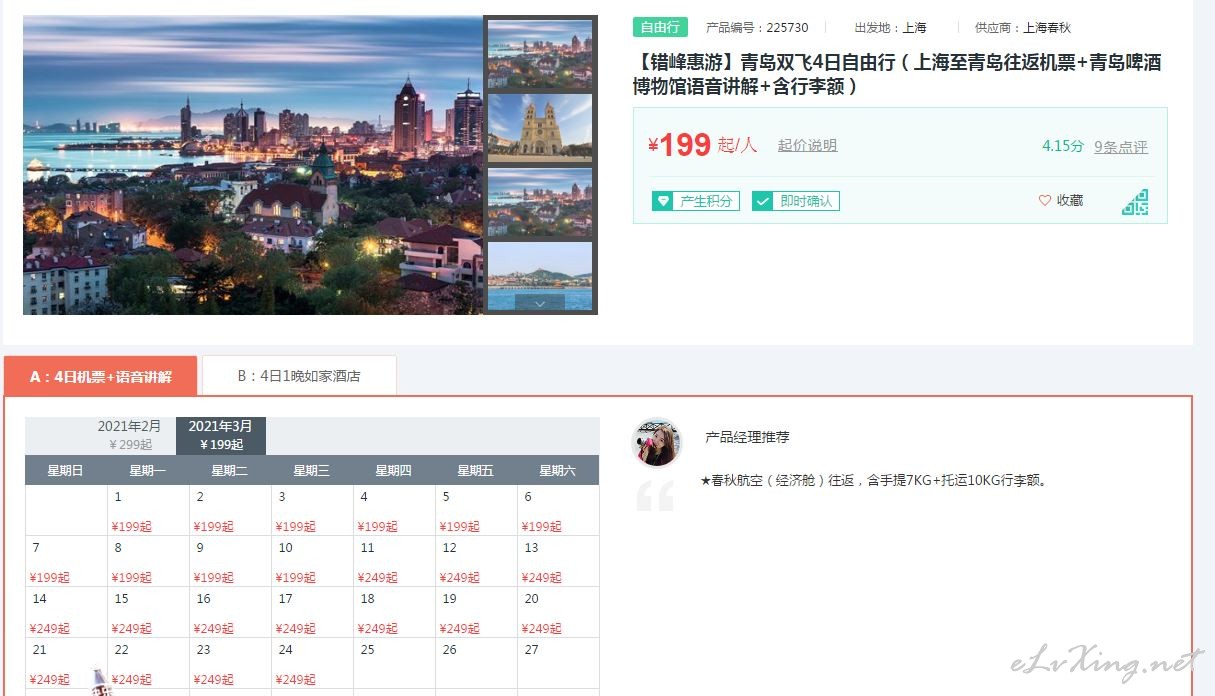
Task: Select the 2021年3月 month tab
Action: tap(221, 435)
